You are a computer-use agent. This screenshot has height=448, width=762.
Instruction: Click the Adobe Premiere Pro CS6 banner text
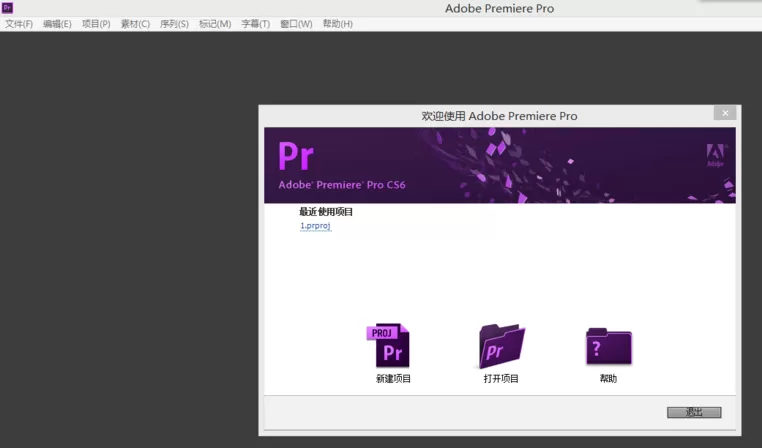point(342,185)
